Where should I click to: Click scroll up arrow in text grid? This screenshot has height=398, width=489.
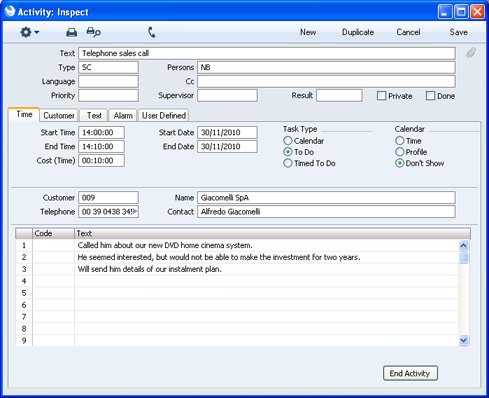(464, 246)
